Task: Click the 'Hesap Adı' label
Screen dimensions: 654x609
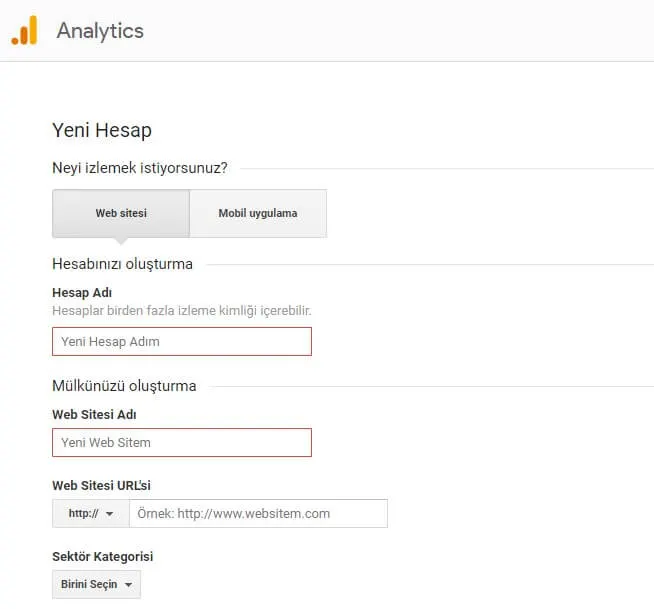Action: [82, 293]
